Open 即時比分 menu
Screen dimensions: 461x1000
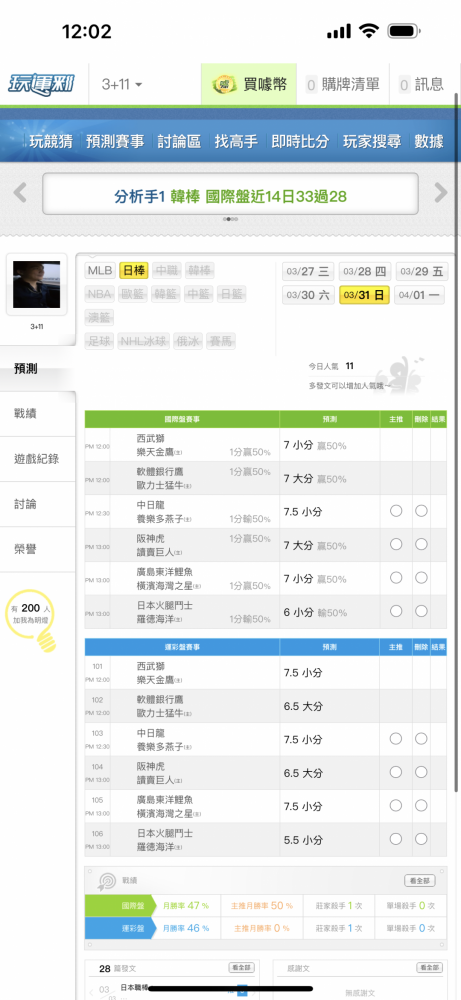coord(300,141)
